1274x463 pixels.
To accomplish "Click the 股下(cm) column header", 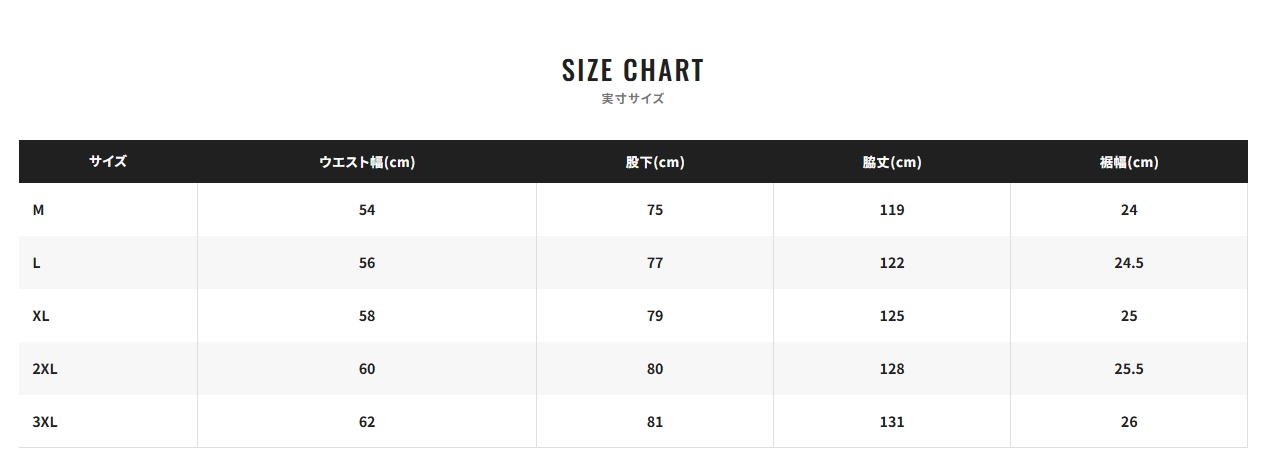I will click(x=655, y=162).
